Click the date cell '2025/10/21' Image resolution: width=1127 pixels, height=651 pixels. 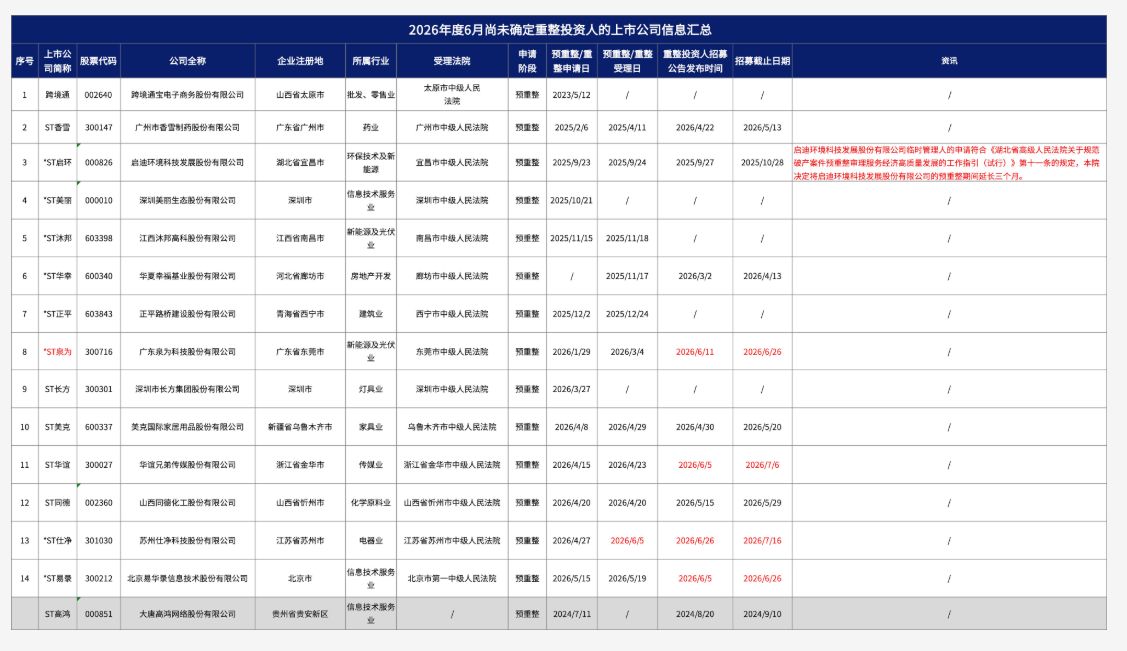coord(571,200)
